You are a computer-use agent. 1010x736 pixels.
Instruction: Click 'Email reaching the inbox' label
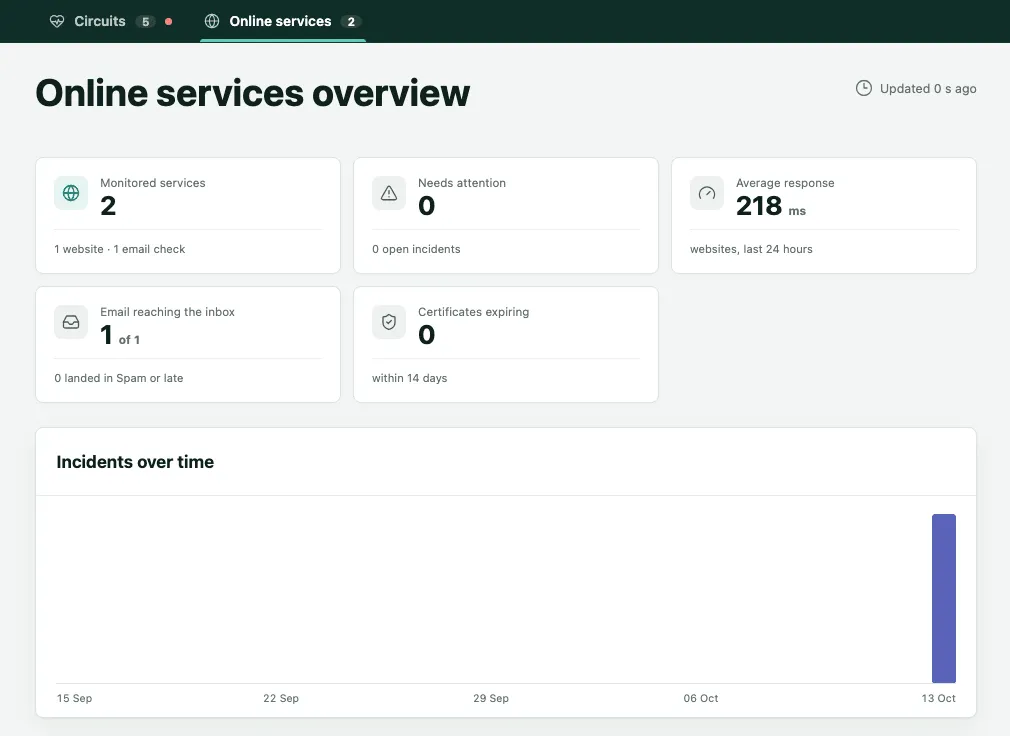click(167, 312)
